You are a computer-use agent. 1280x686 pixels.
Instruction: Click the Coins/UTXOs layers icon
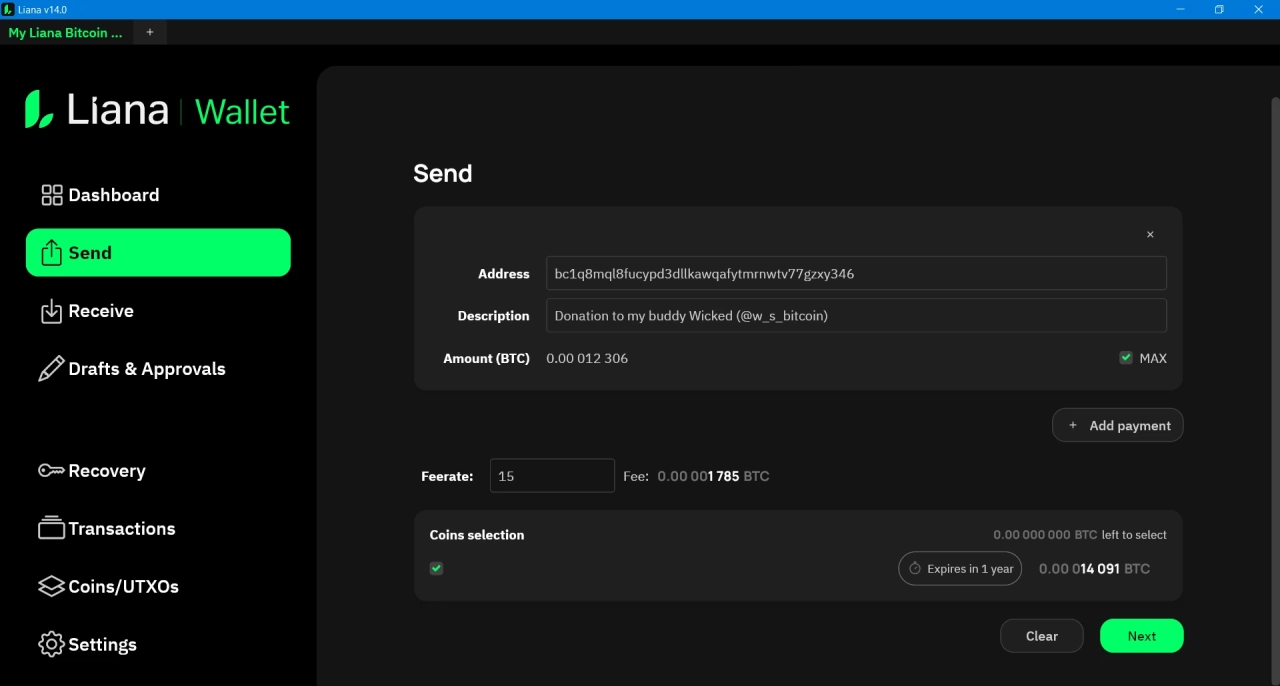[x=52, y=586]
